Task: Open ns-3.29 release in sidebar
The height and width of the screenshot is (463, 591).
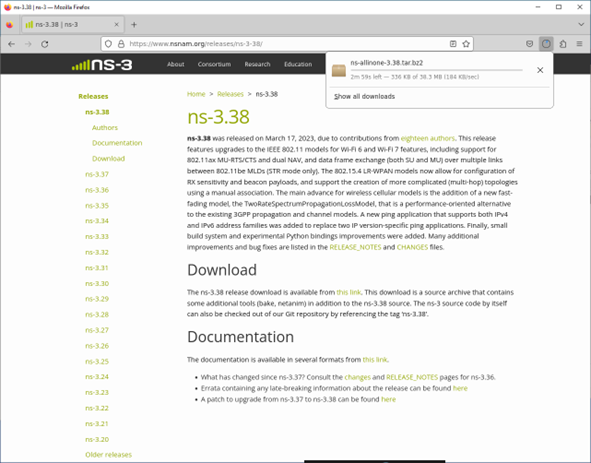Action: (97, 299)
